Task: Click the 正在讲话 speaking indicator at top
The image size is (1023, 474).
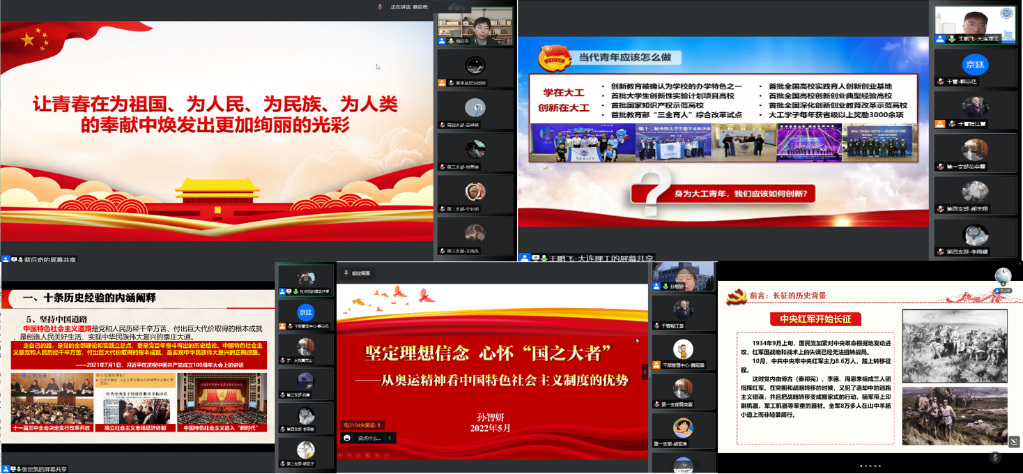Action: pos(409,7)
